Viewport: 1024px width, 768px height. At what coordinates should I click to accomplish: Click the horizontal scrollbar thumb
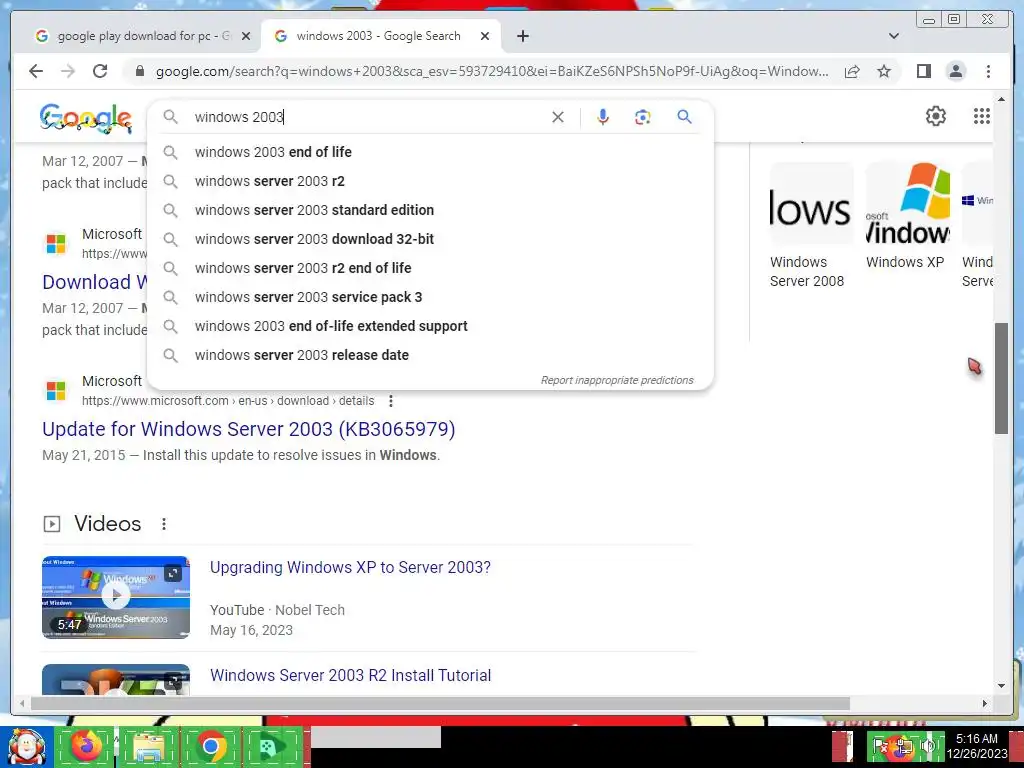[x=440, y=703]
